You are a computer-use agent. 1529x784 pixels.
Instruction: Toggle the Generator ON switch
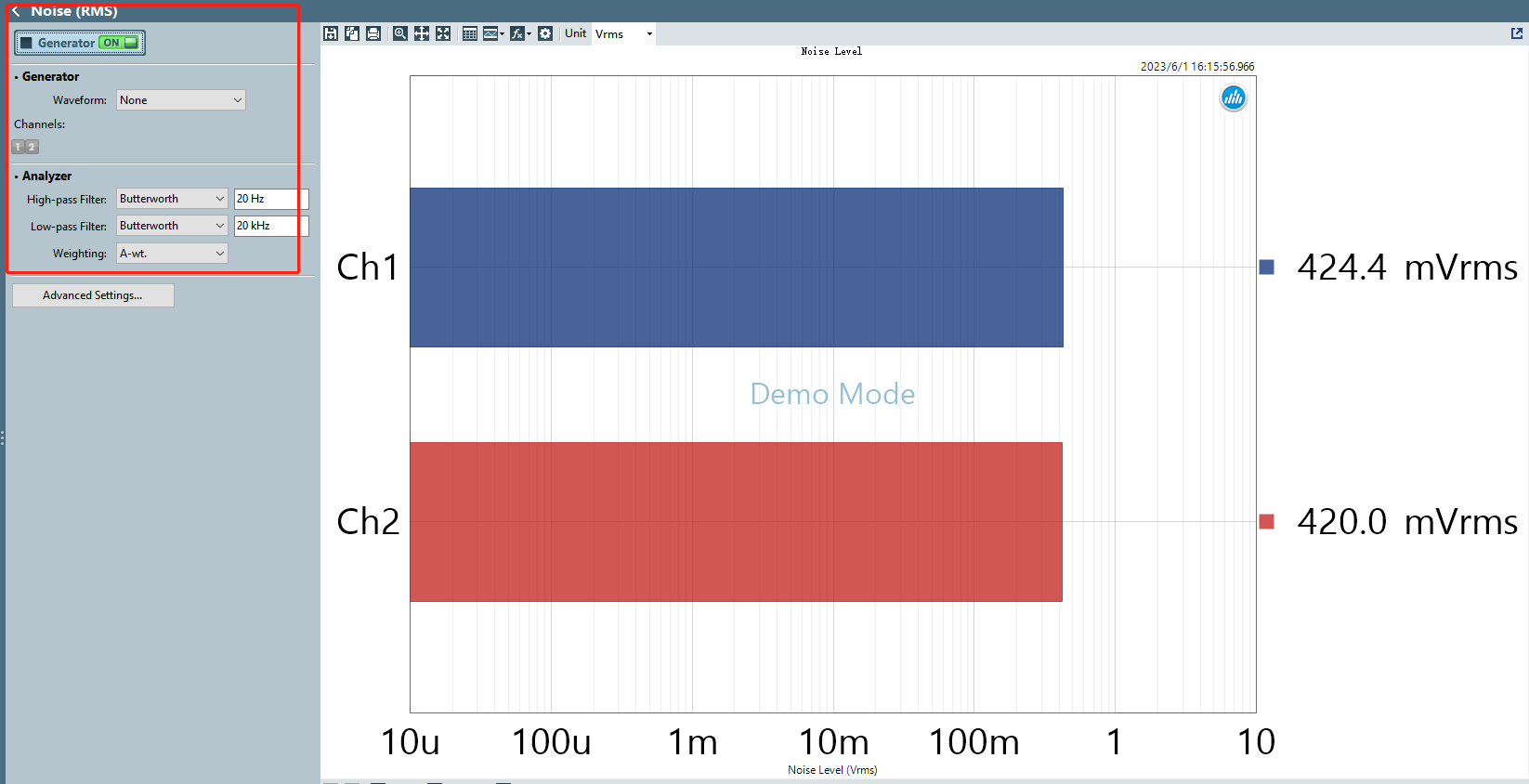pos(120,43)
